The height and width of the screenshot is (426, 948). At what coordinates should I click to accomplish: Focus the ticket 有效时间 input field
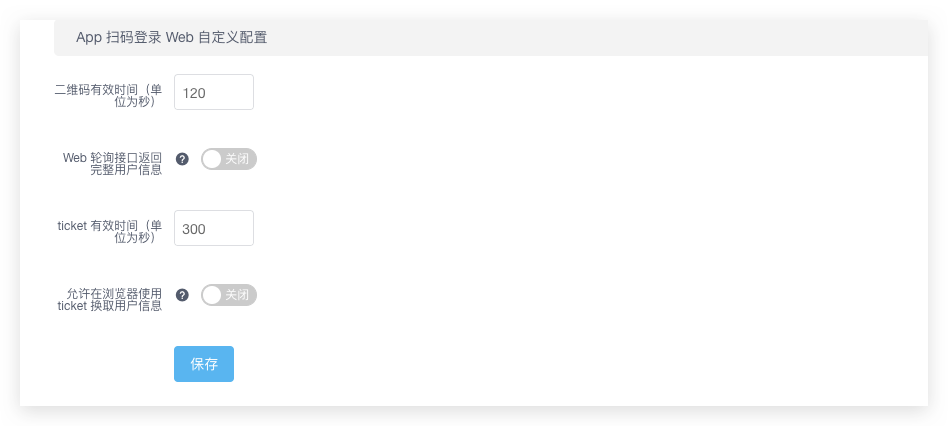[x=214, y=228]
